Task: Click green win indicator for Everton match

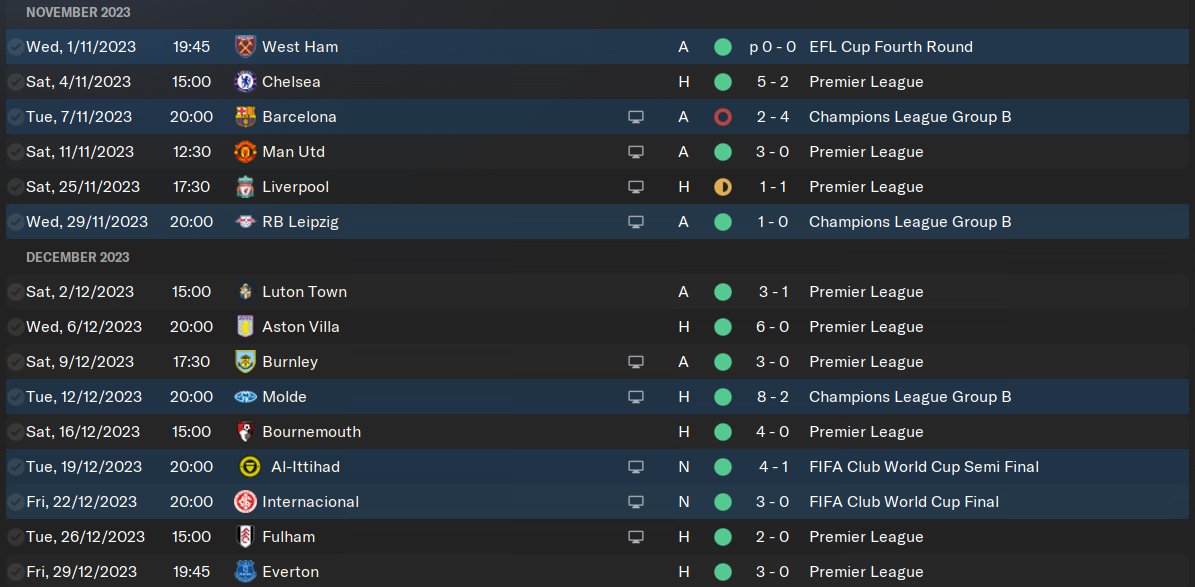Action: click(x=723, y=572)
